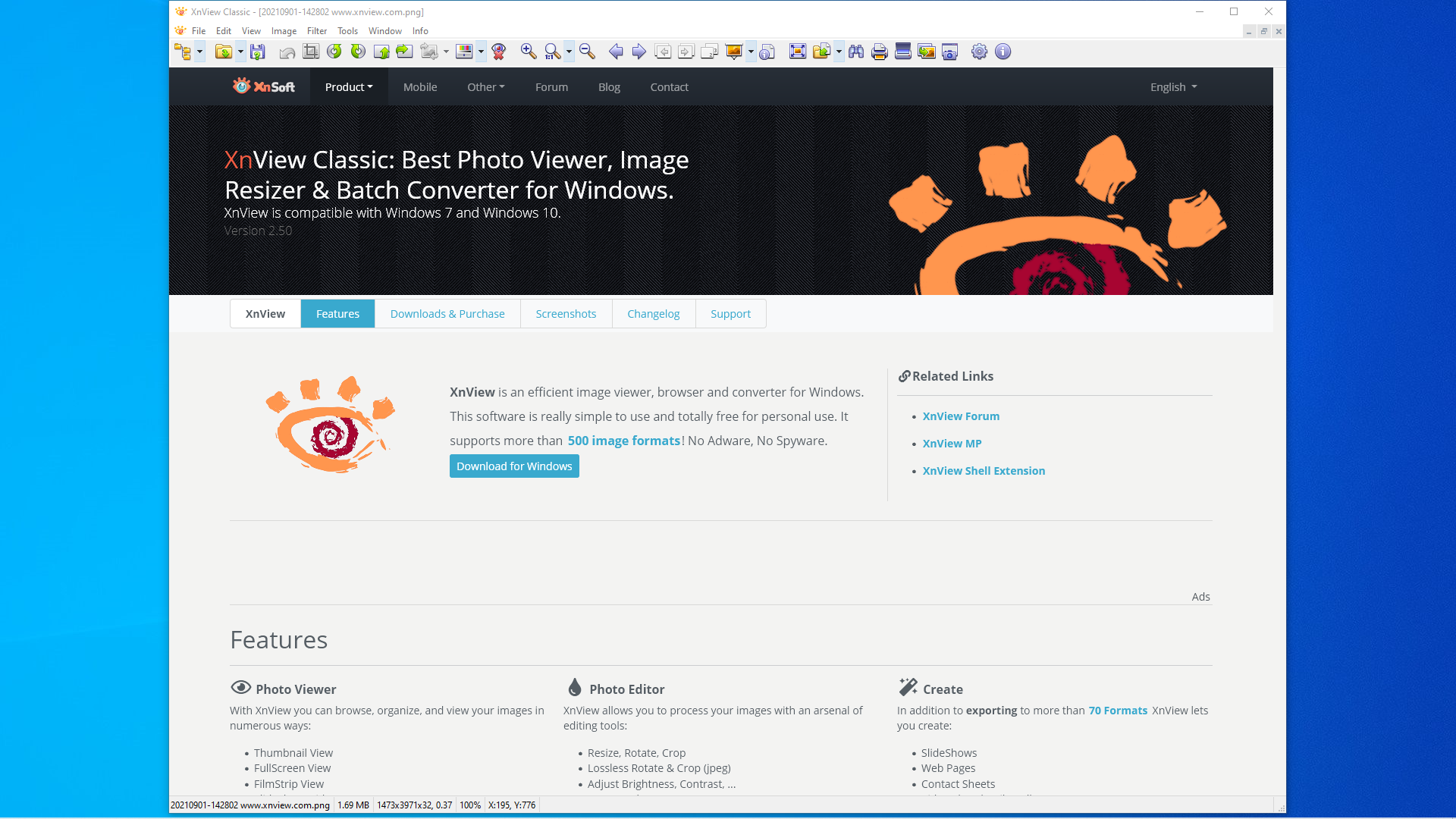Viewport: 1456px width, 819px height.
Task: Click the XnView Shell Extension link
Action: (x=984, y=471)
